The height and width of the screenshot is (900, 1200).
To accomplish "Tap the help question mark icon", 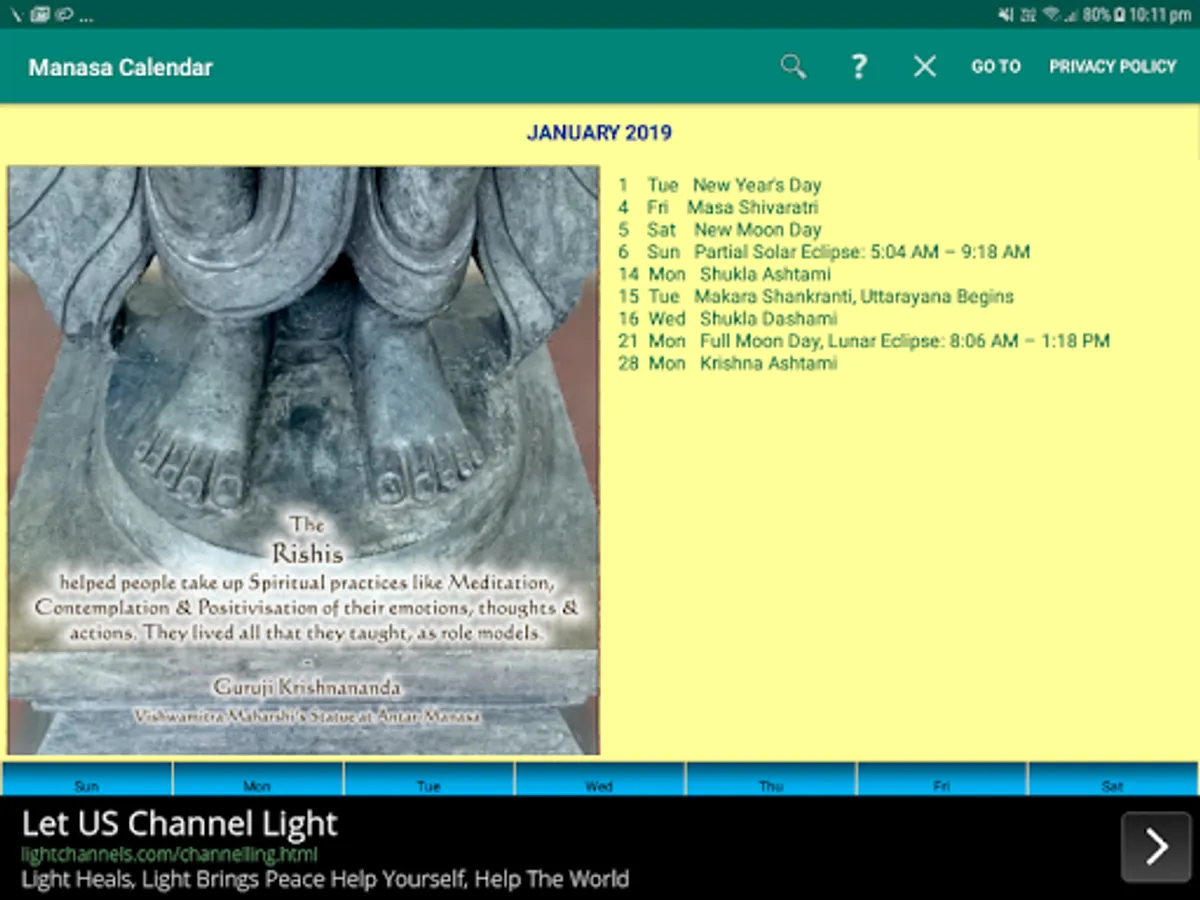I will click(858, 67).
